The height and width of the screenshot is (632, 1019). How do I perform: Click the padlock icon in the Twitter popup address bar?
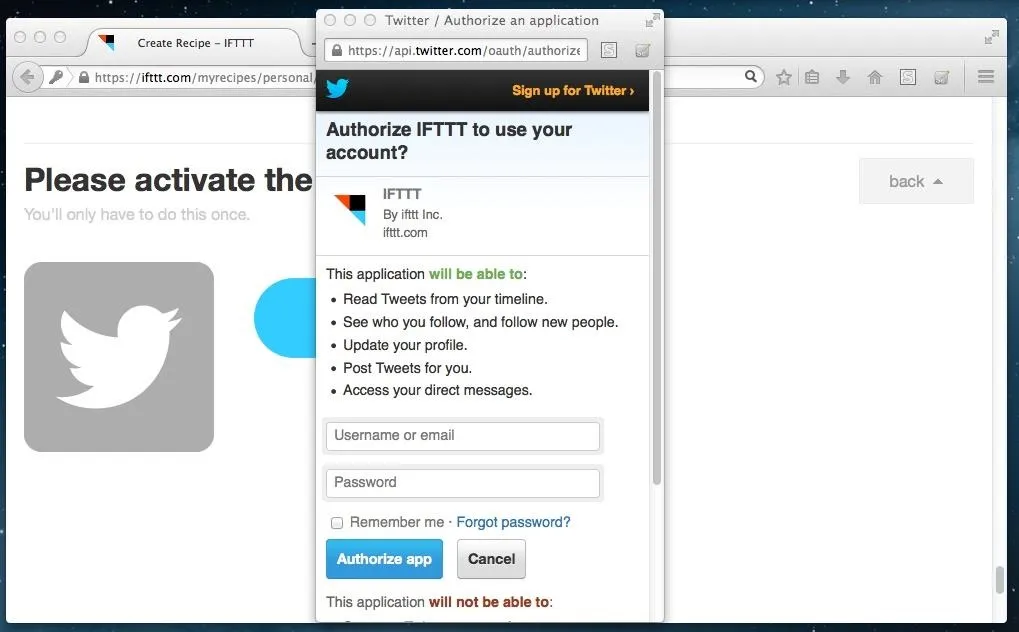[x=337, y=51]
